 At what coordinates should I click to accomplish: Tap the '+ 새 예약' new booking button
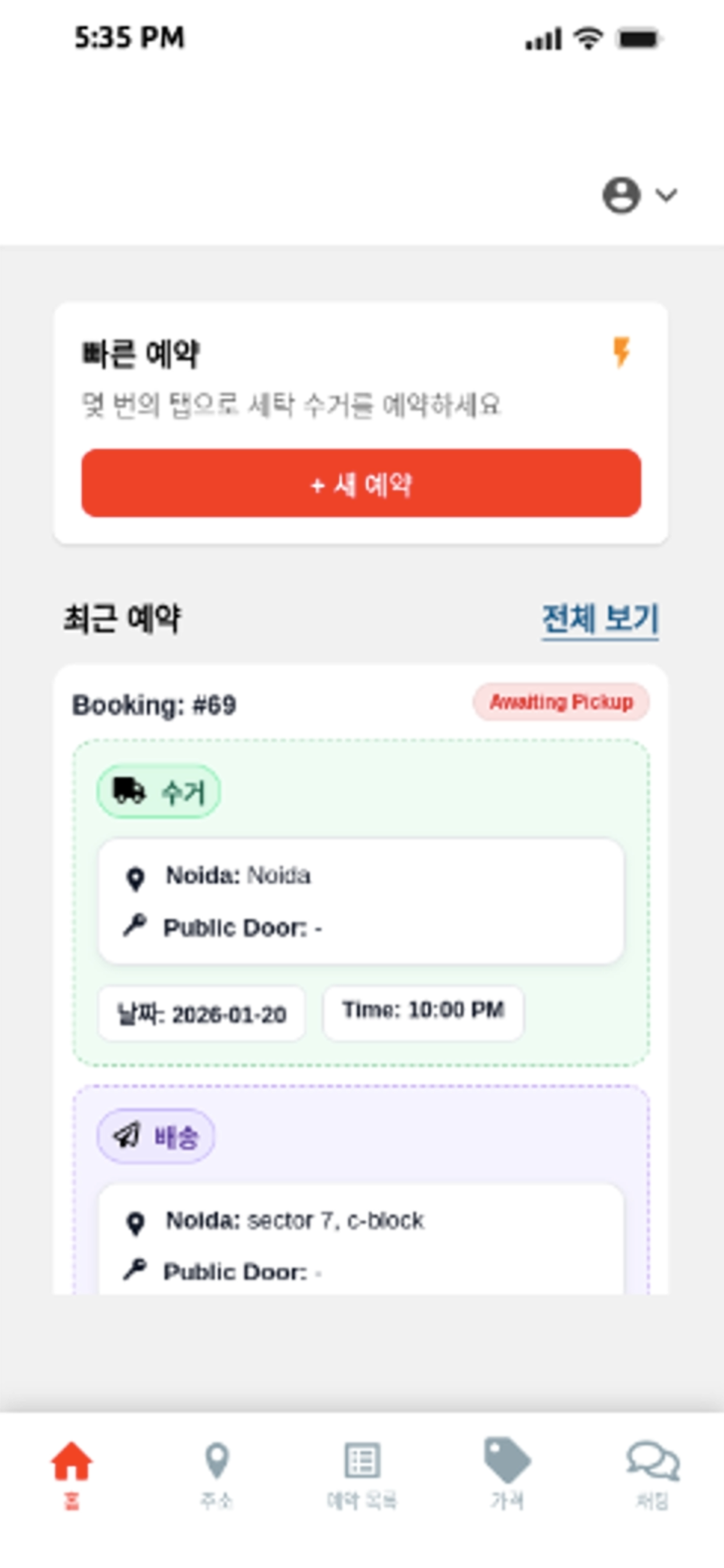pos(361,484)
